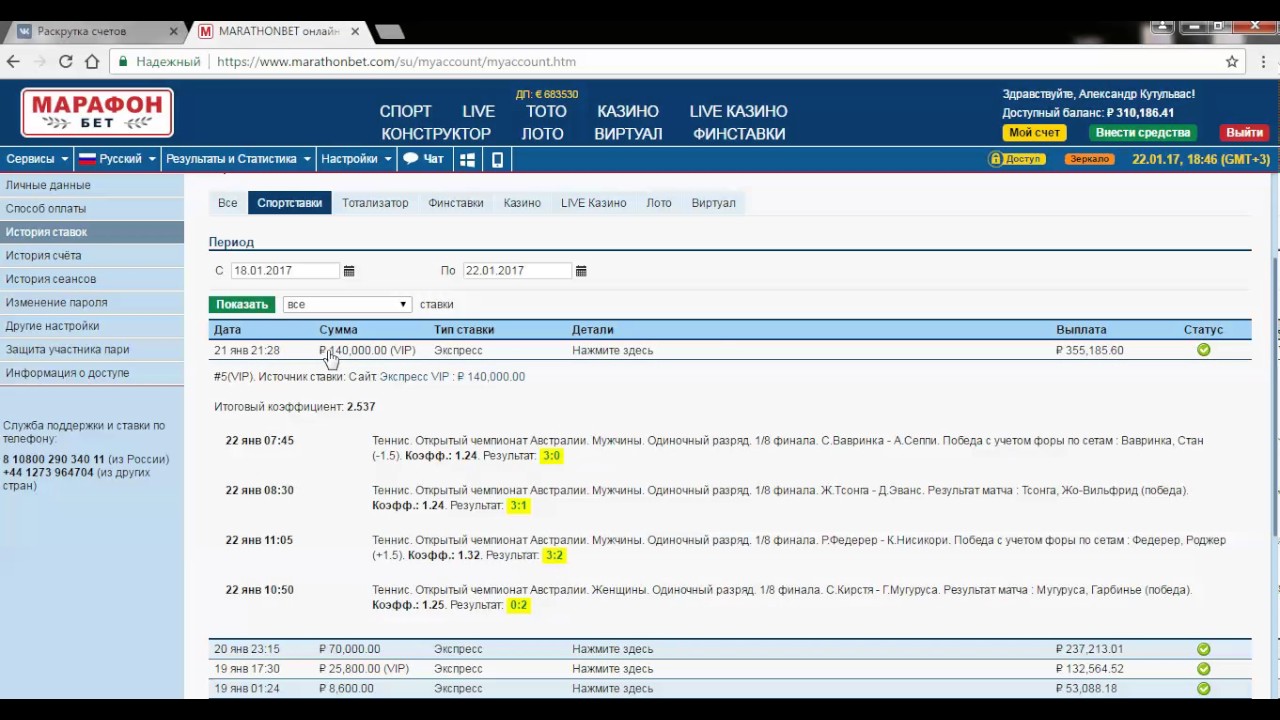This screenshot has width=1280, height=720.
Task: Open the Marathon Bet logo
Action: point(97,112)
